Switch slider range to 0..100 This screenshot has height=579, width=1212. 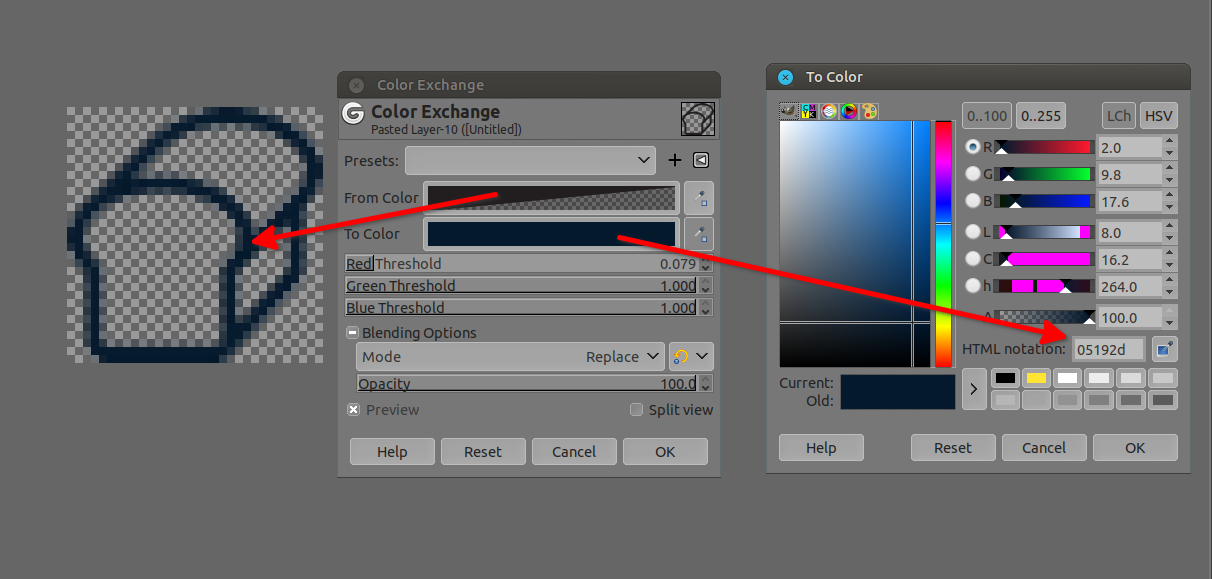[987, 115]
